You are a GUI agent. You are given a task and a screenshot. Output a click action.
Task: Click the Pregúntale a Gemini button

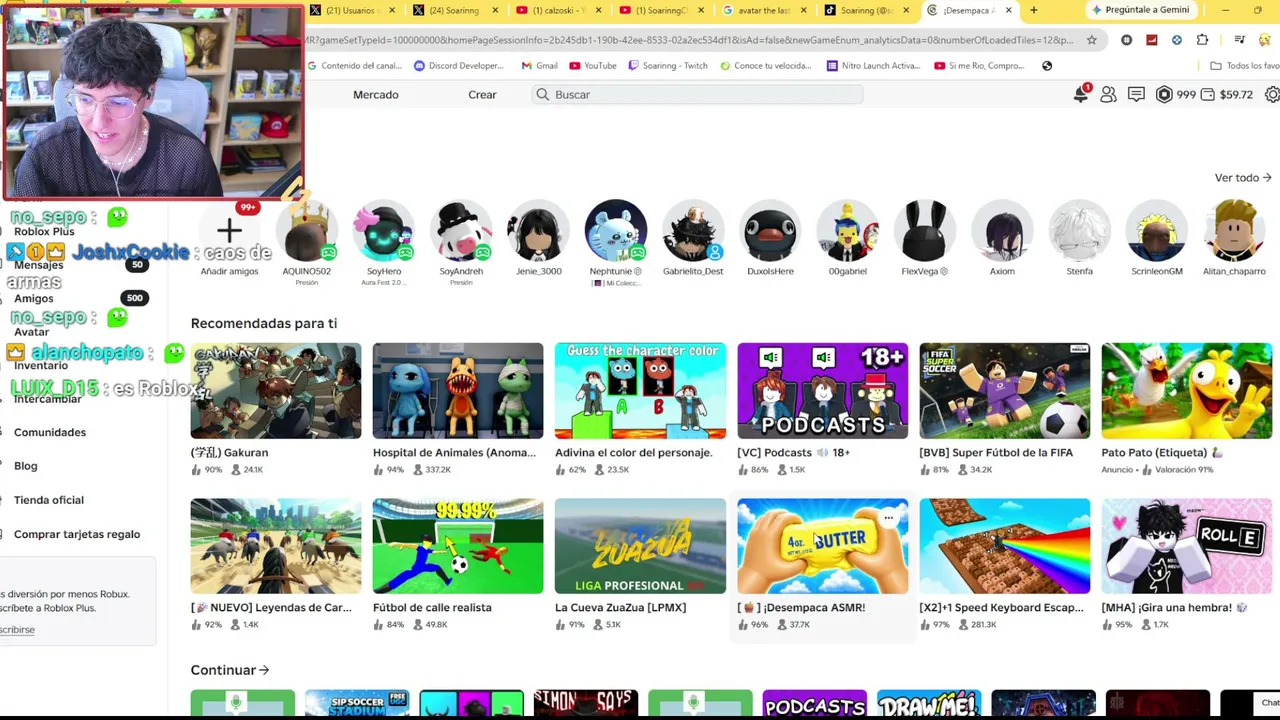click(1142, 10)
